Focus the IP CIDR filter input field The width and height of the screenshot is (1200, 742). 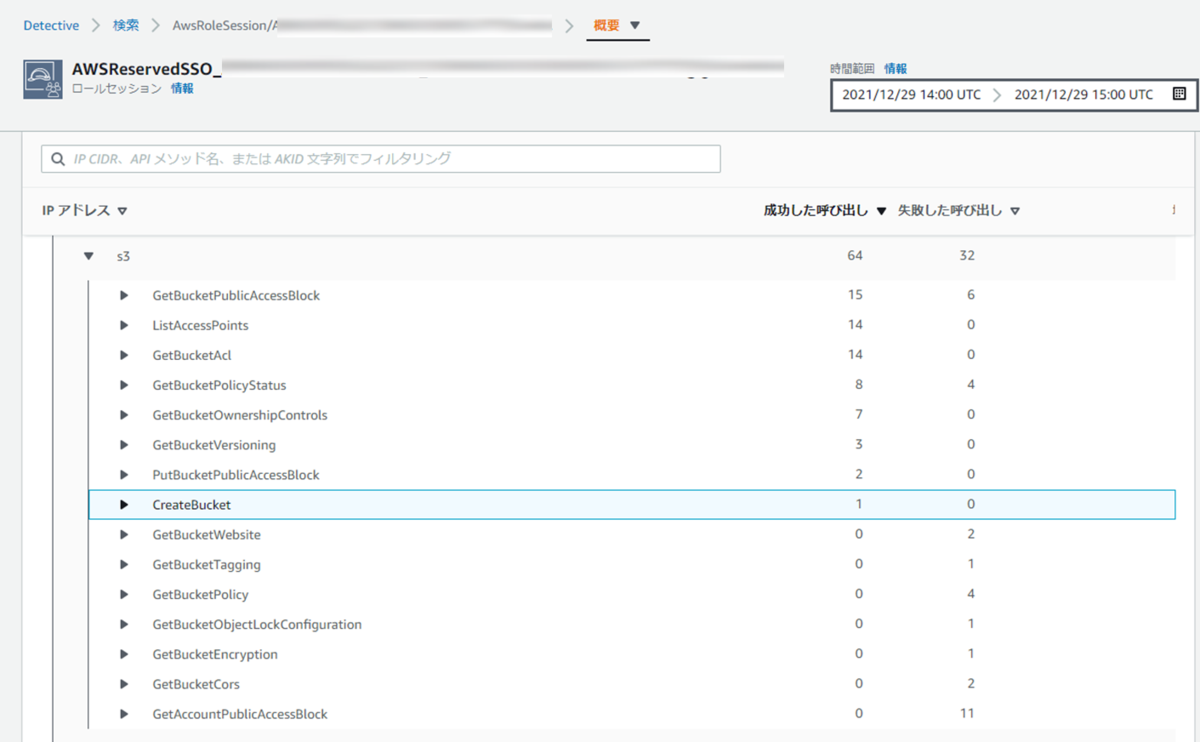click(x=381, y=159)
